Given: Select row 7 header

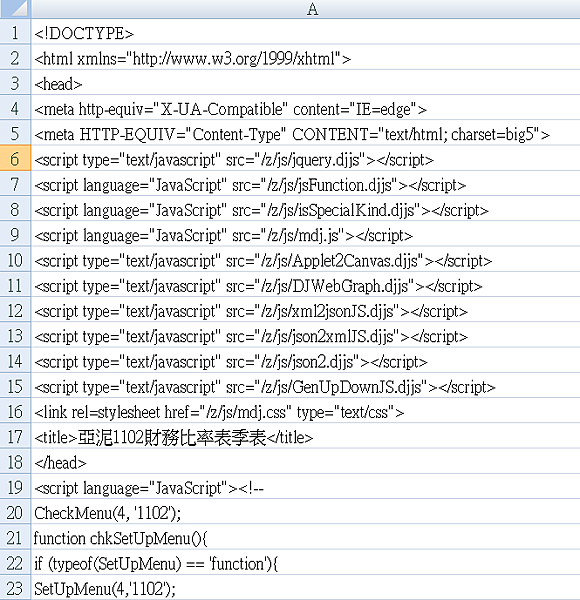Looking at the screenshot, I should click(15, 183).
